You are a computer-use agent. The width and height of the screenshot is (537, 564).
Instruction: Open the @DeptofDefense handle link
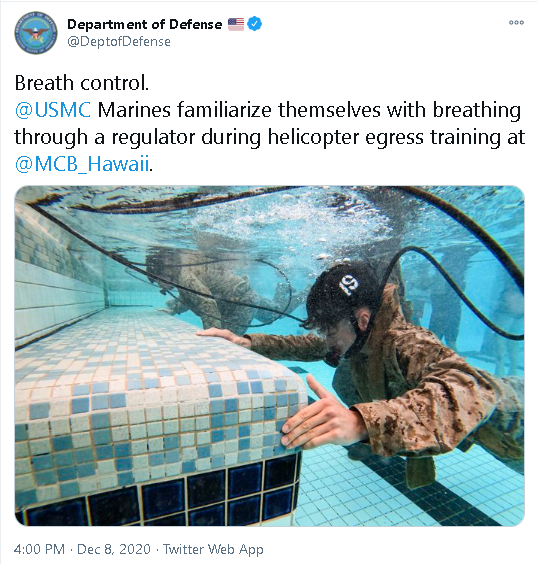[119, 42]
